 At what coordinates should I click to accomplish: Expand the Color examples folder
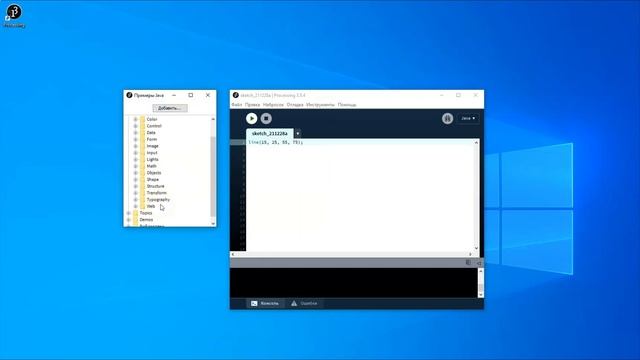(136, 119)
